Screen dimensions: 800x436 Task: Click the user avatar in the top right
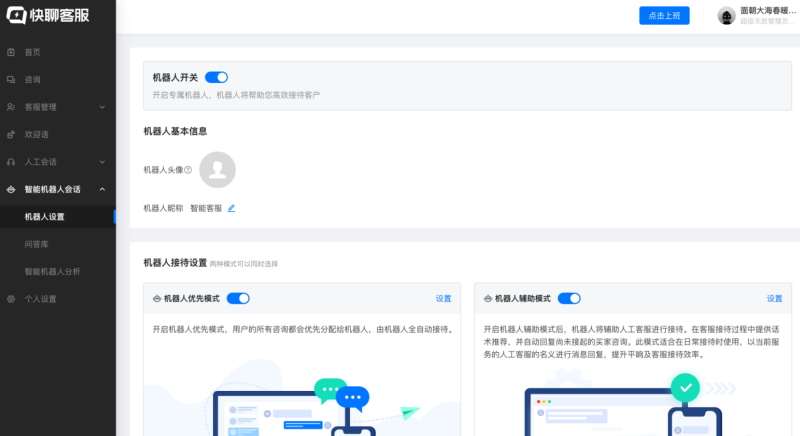click(x=727, y=16)
